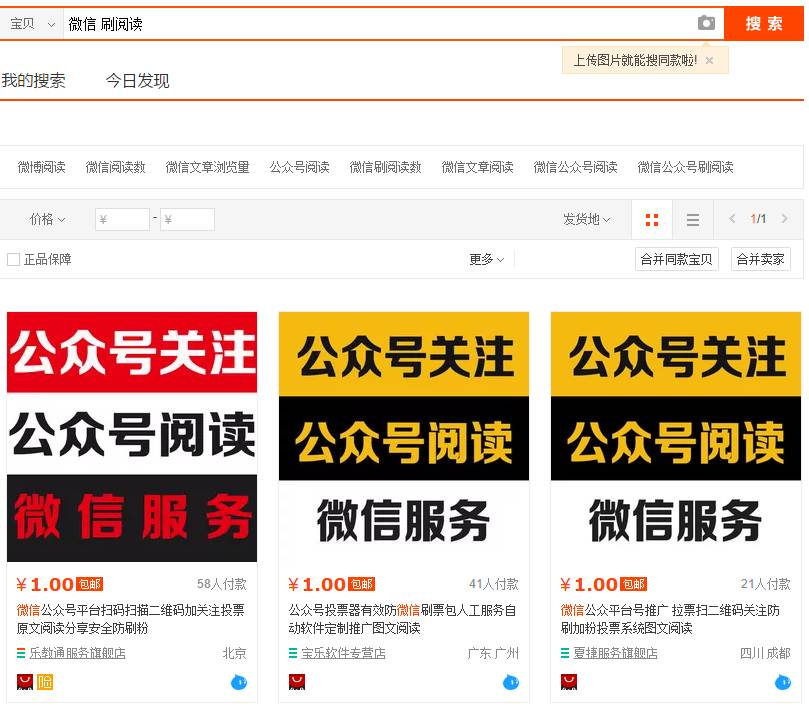Select related search 微信刷阅读数
This screenshot has width=809, height=717.
pyautogui.click(x=385, y=167)
